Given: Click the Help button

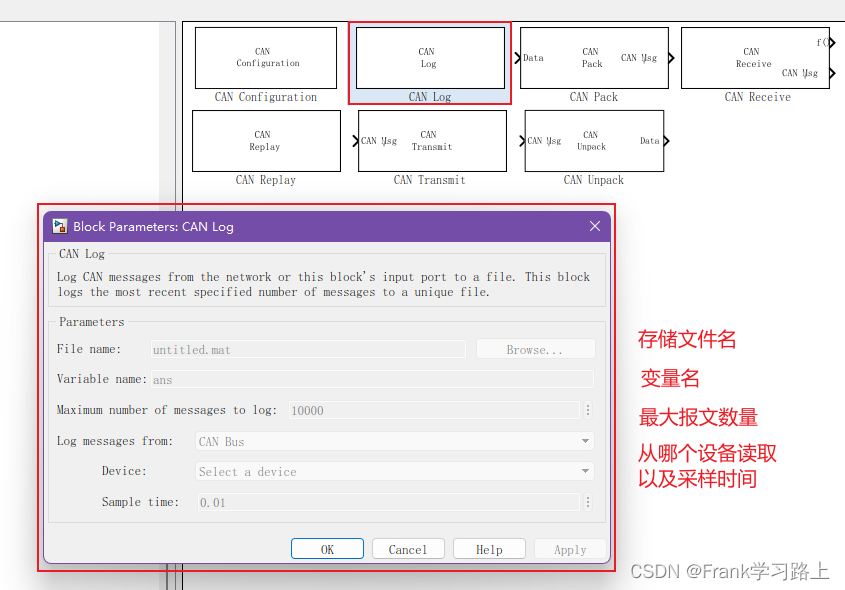Looking at the screenshot, I should point(489,548).
